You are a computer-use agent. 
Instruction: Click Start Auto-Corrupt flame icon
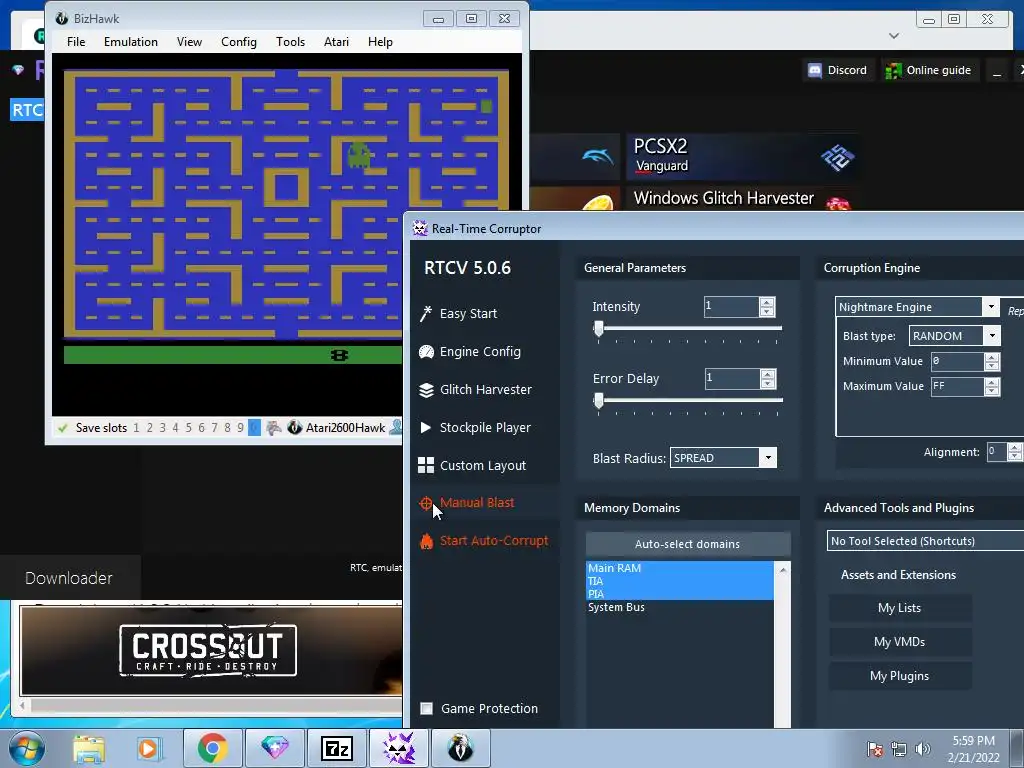click(x=426, y=541)
